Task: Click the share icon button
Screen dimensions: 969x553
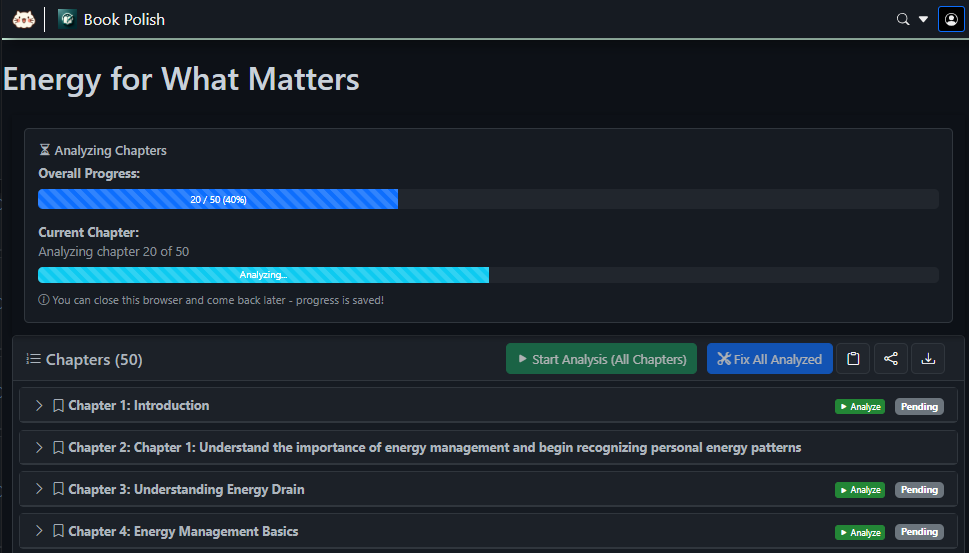Action: [891, 359]
